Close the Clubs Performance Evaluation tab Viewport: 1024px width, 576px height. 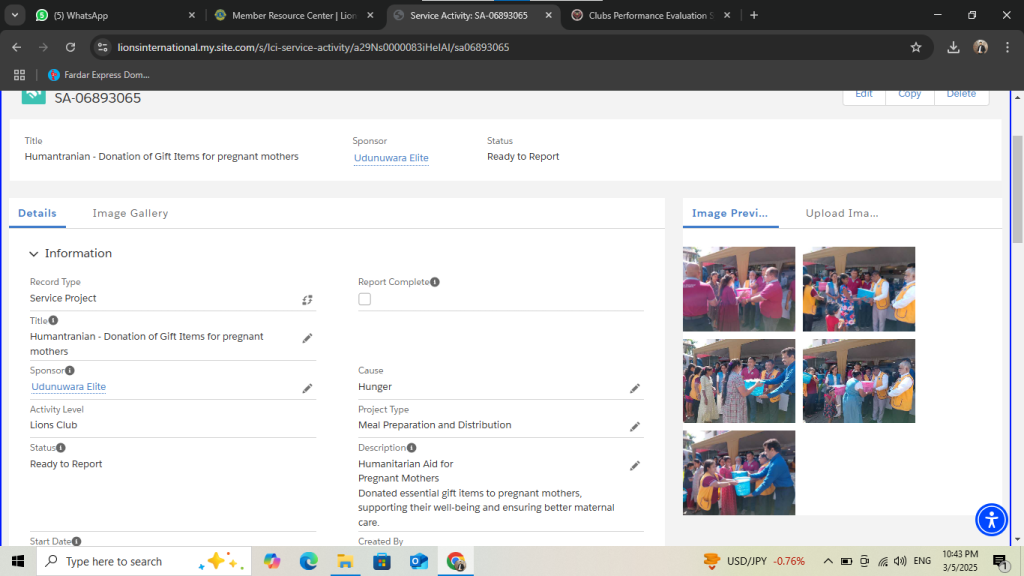coord(727,15)
